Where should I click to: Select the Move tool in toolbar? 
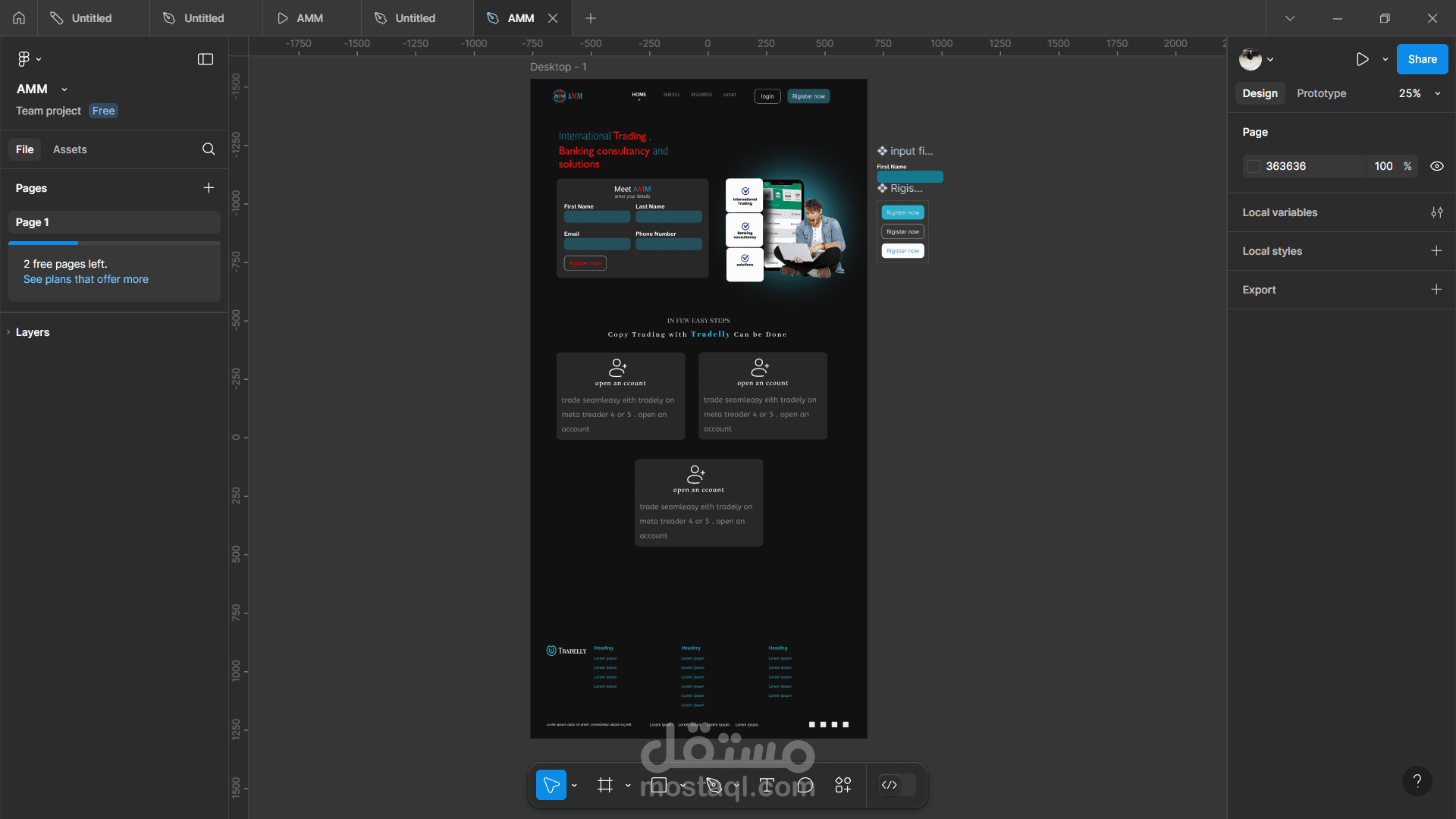click(x=551, y=785)
